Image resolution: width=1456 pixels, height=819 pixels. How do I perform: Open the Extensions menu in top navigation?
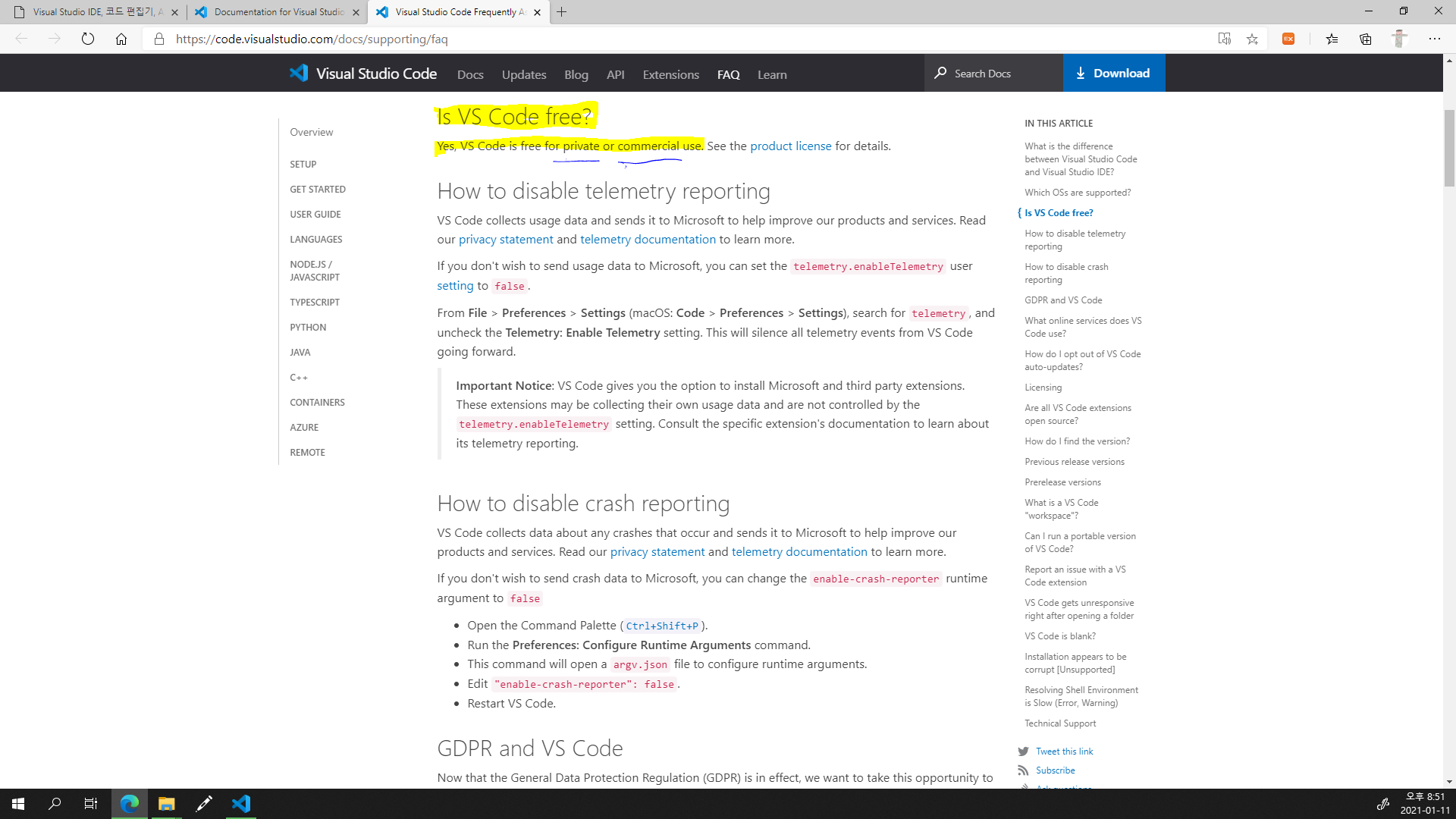point(670,74)
